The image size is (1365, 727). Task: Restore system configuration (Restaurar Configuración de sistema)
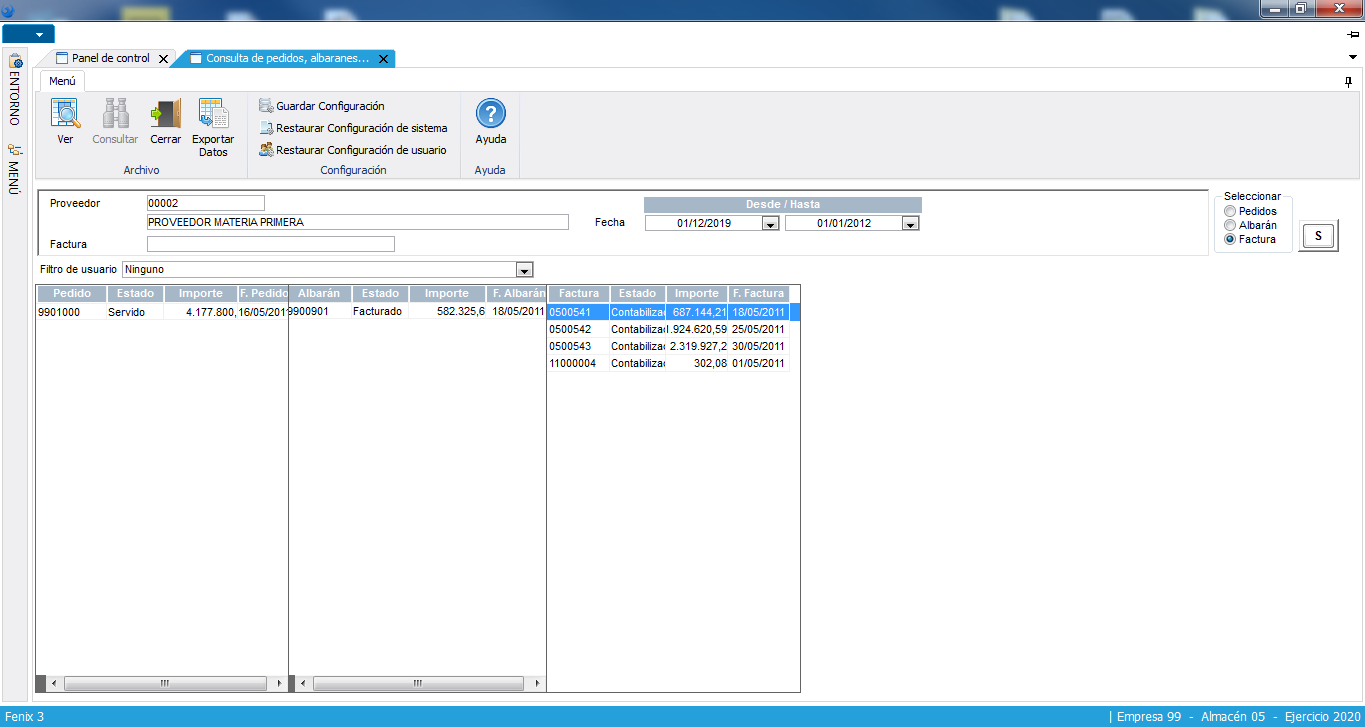click(361, 128)
